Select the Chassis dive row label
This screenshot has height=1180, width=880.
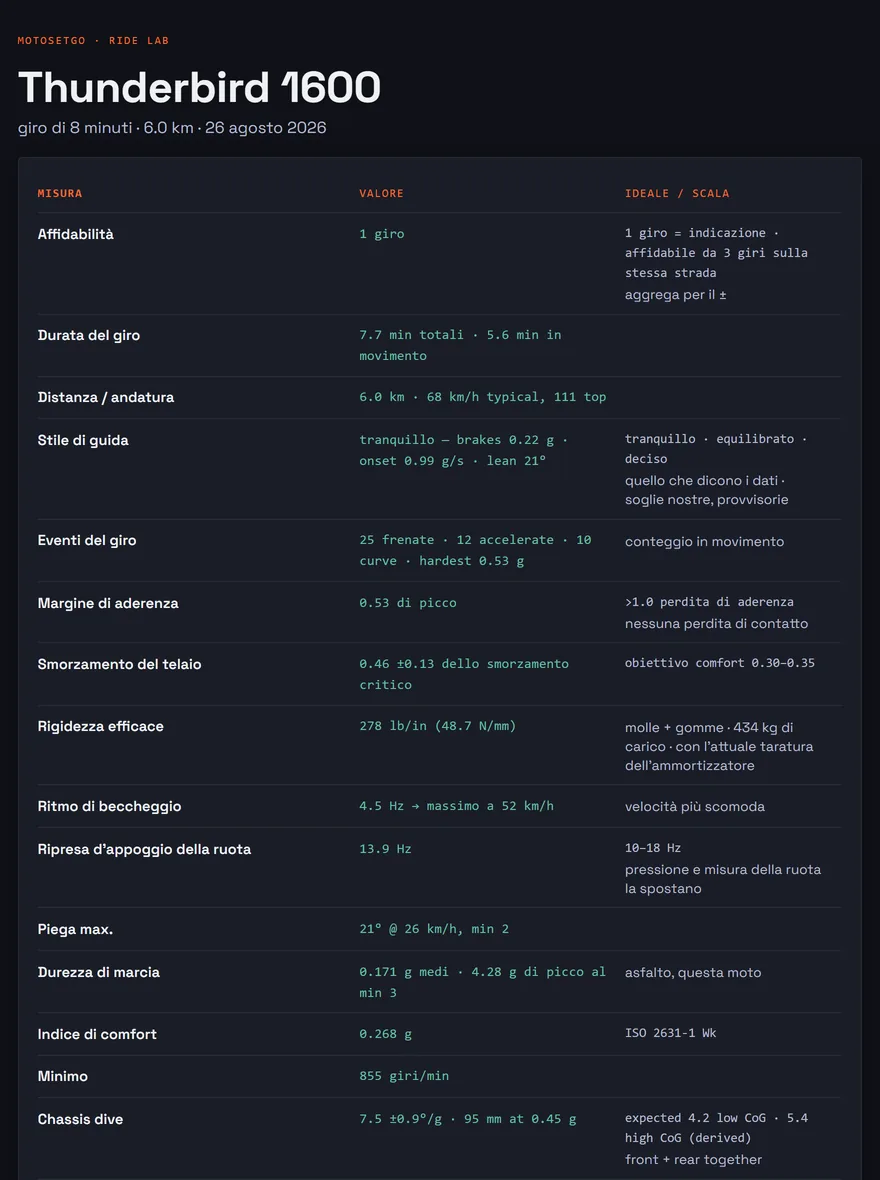tap(80, 1119)
